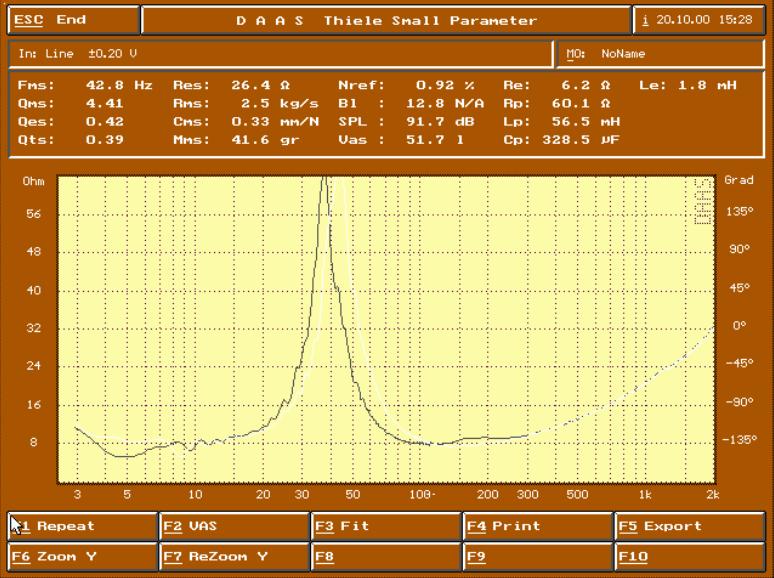Activate F6 Zoom Y

pos(82,556)
